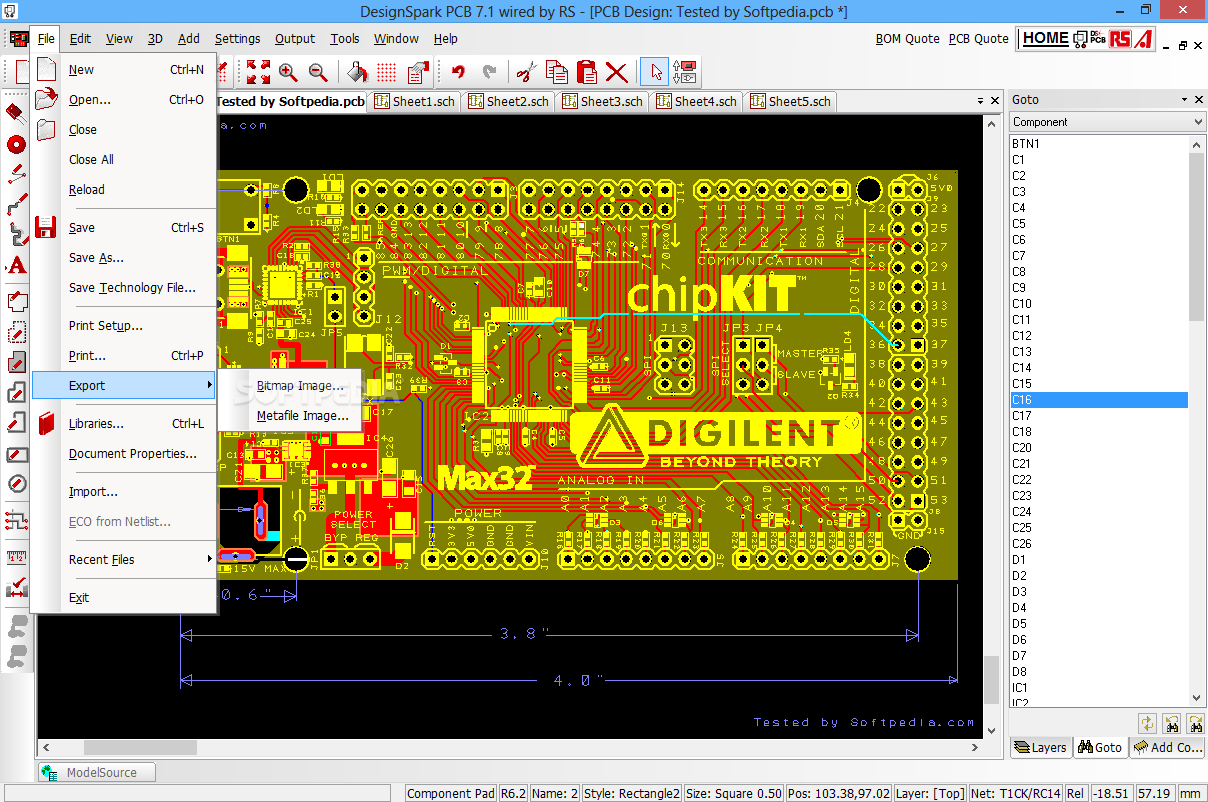This screenshot has width=1208, height=802.
Task: Click the Zoom Out magnifier icon
Action: 318,72
